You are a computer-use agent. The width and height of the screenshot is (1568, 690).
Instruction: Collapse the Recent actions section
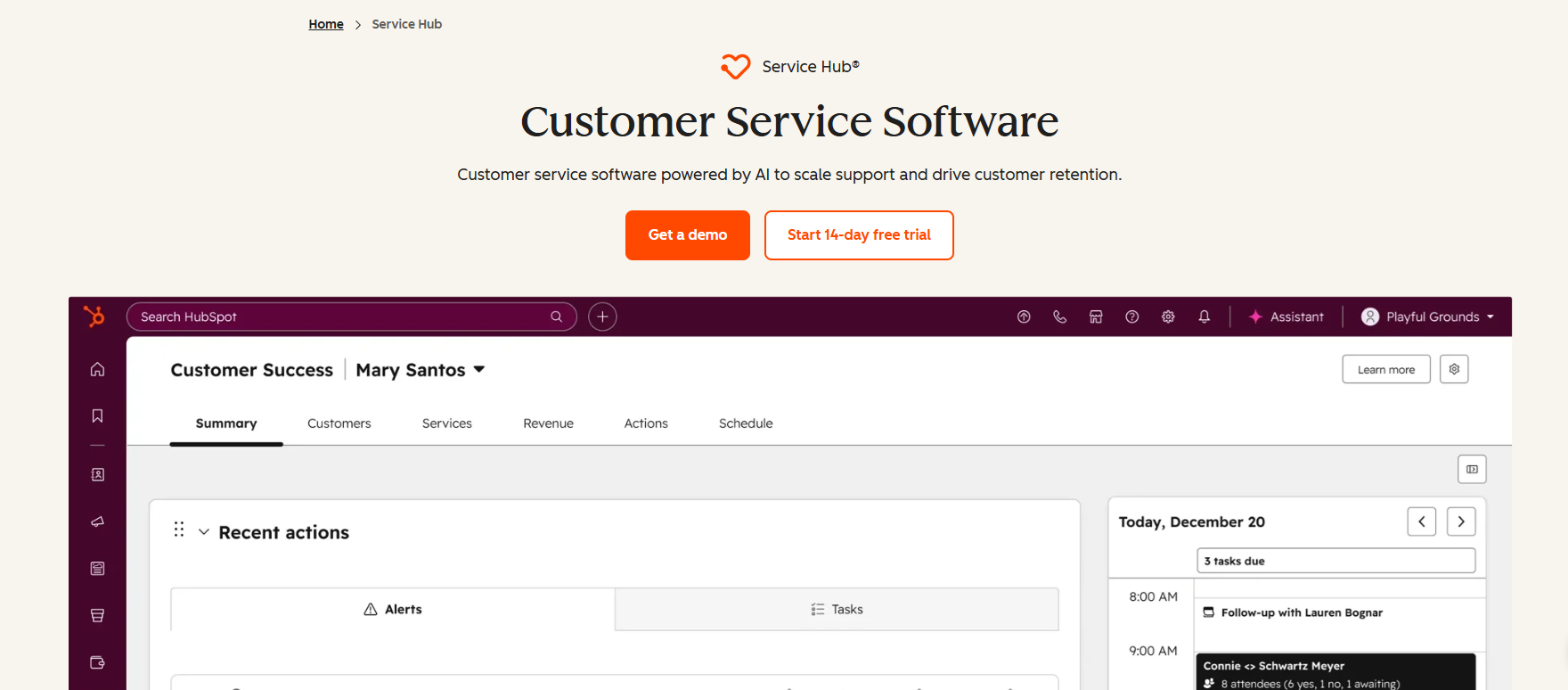tap(204, 532)
